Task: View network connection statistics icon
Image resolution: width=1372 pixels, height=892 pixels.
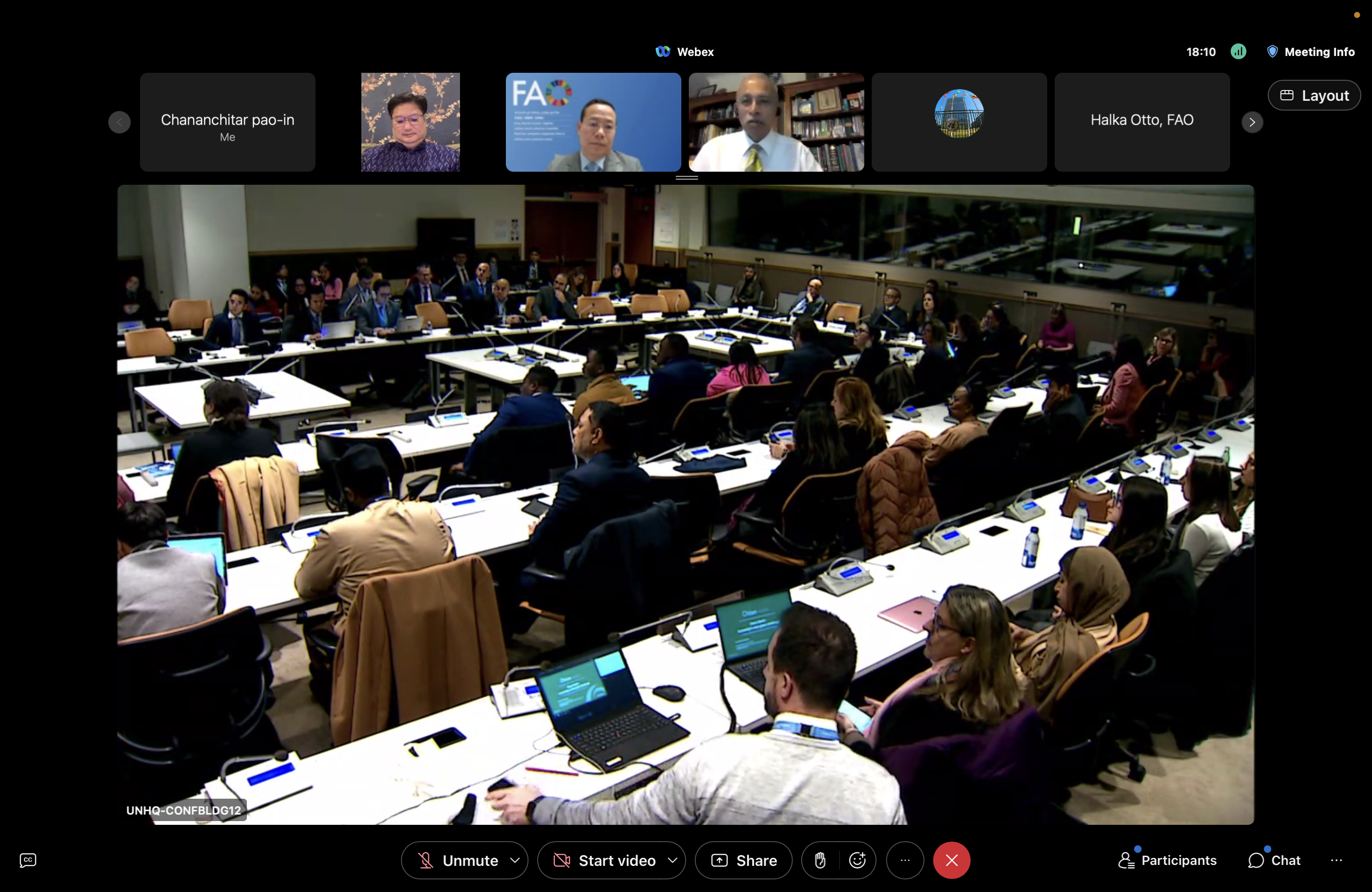Action: (1238, 52)
